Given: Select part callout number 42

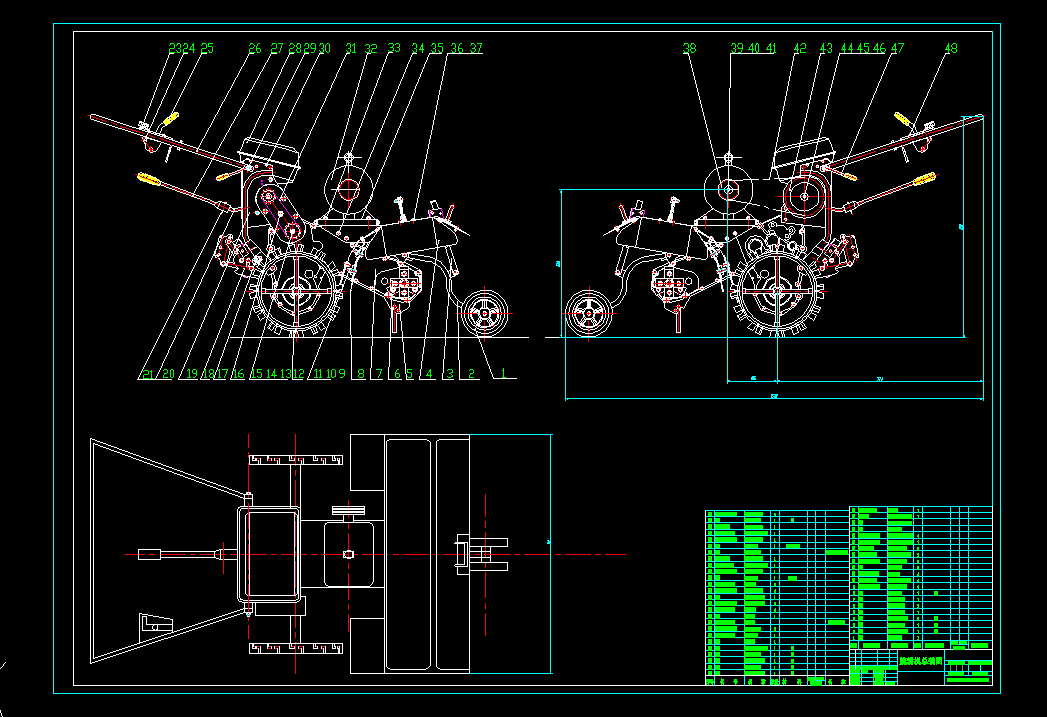Looking at the screenshot, I should coord(800,48).
